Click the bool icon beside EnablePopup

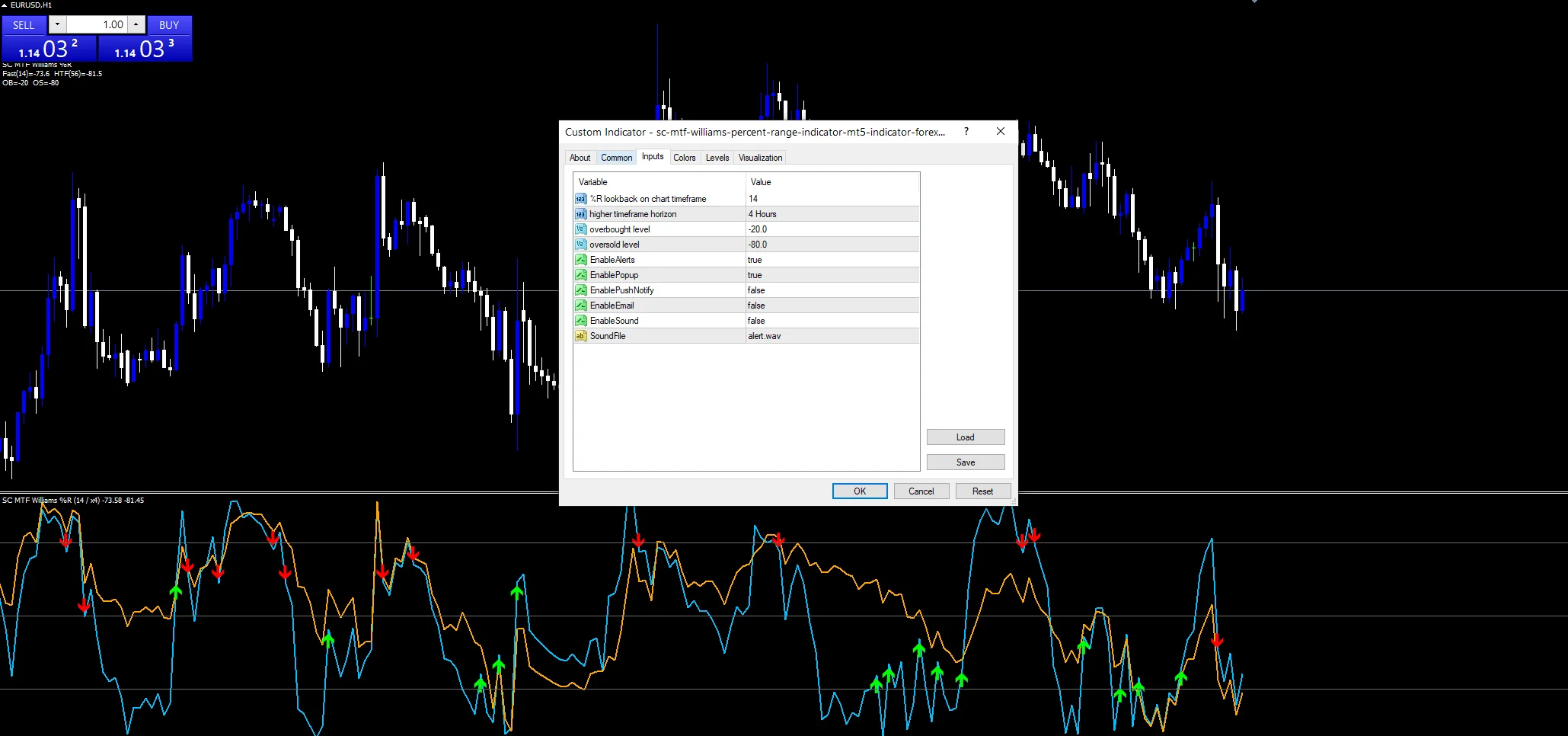pos(580,275)
